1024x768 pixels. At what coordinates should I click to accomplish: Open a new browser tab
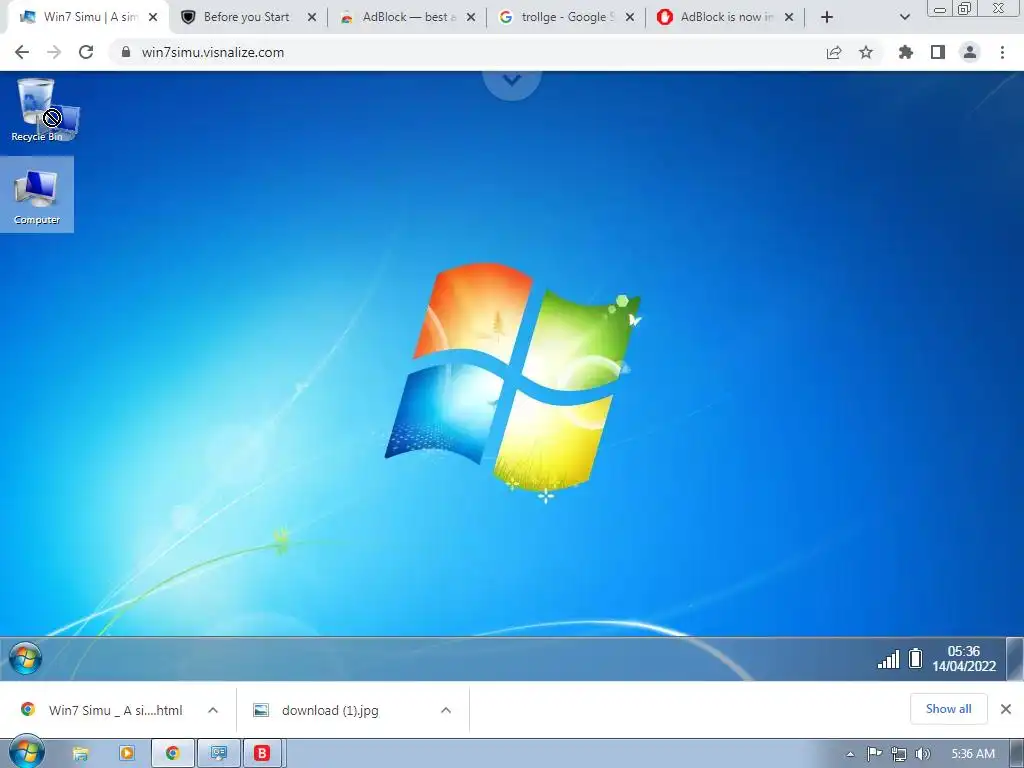[x=827, y=17]
